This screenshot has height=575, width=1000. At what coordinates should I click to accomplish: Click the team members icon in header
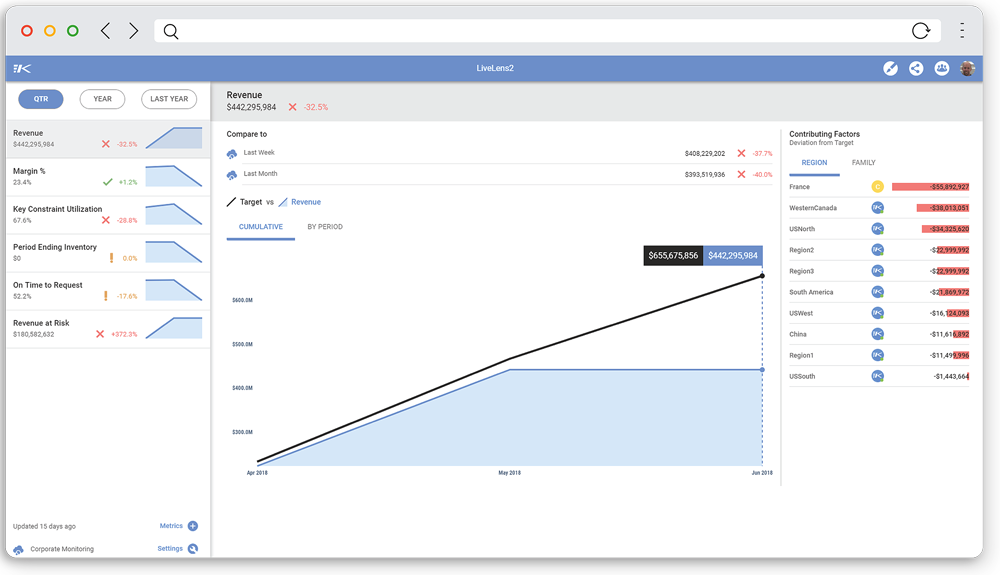pyautogui.click(x=942, y=68)
